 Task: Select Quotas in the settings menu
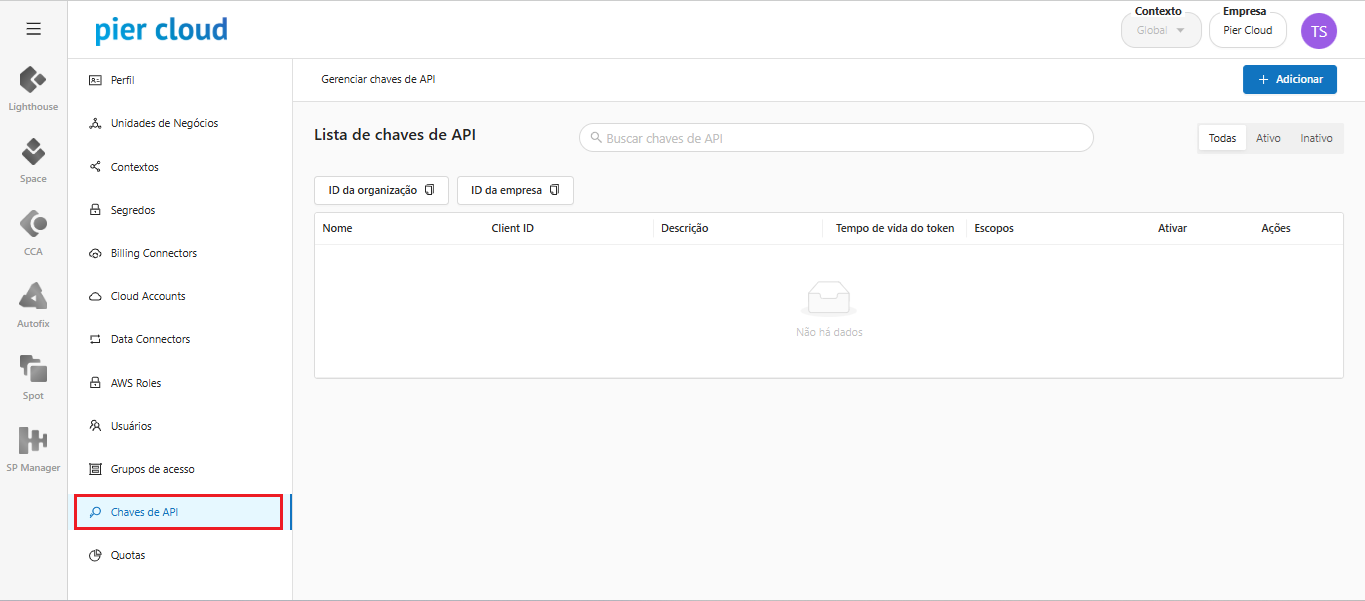128,555
